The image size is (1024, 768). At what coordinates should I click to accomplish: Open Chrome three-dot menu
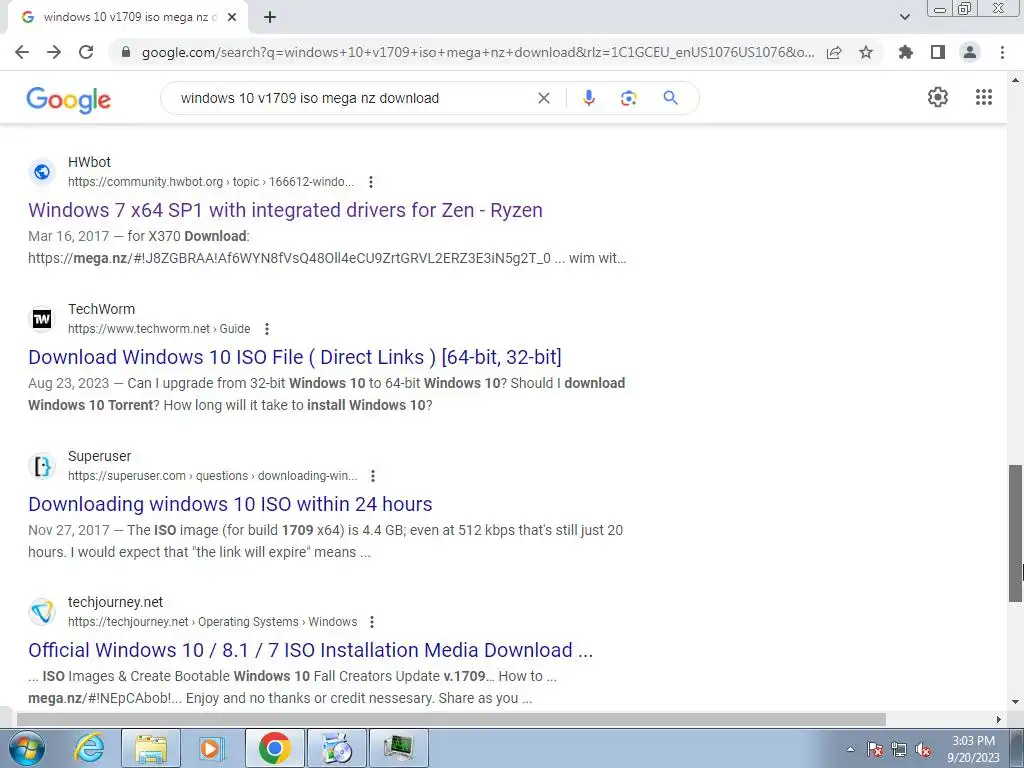(1002, 52)
